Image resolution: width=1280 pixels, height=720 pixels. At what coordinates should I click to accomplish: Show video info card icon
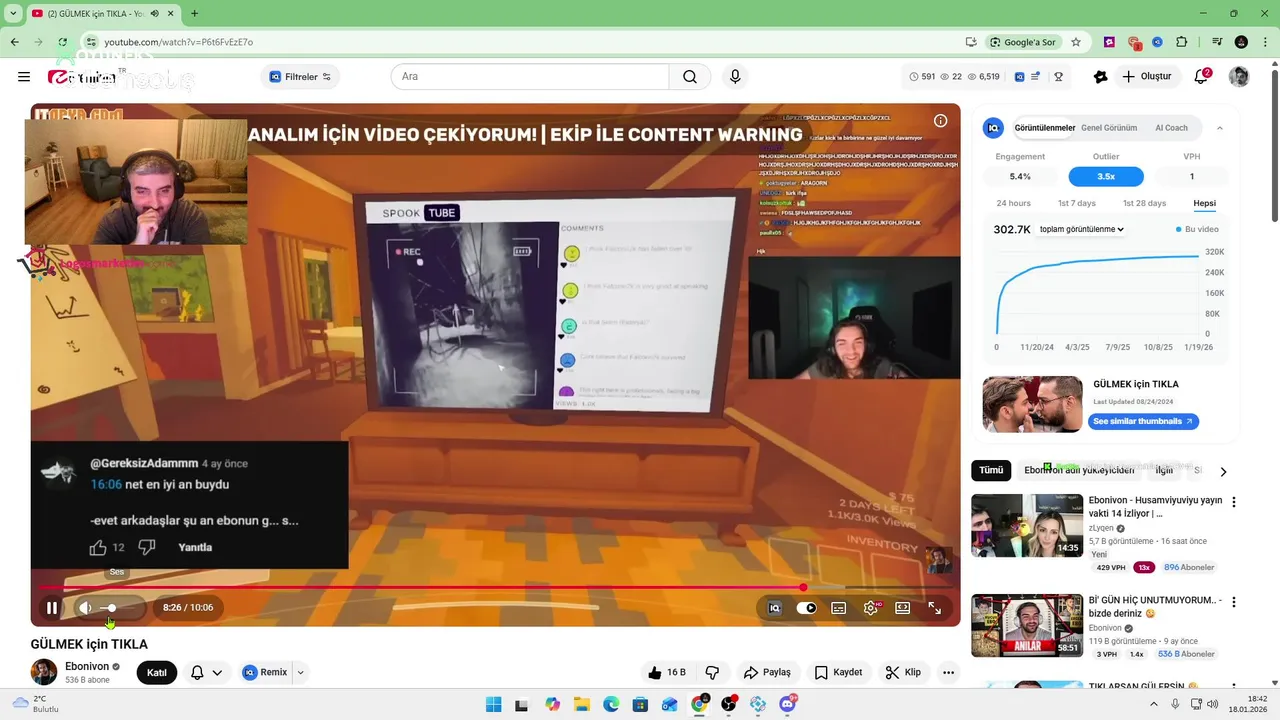pyautogui.click(x=940, y=121)
